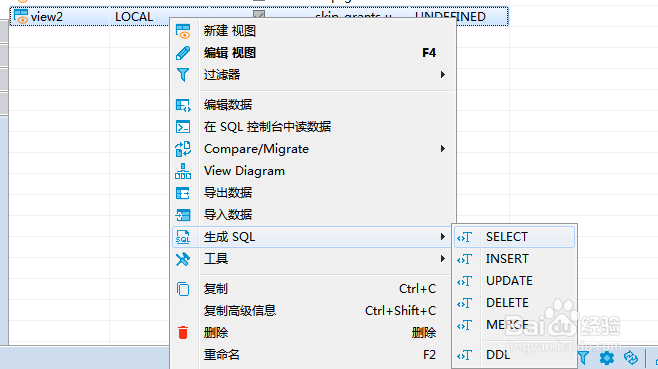Choose 新建 视图 from context menu
The height and width of the screenshot is (369, 658).
click(313, 31)
